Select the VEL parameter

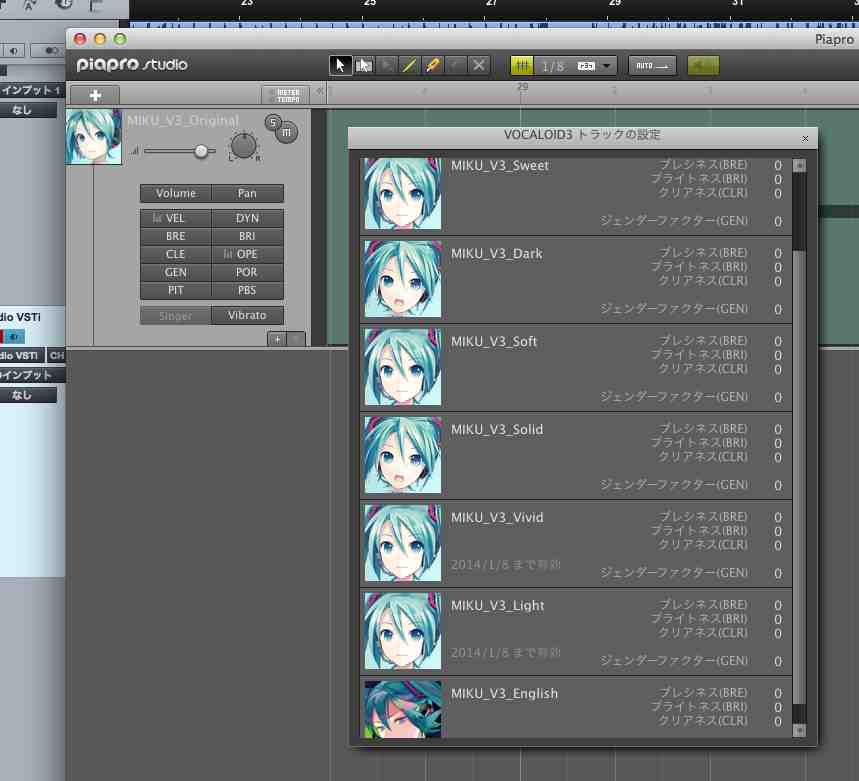pyautogui.click(x=176, y=219)
